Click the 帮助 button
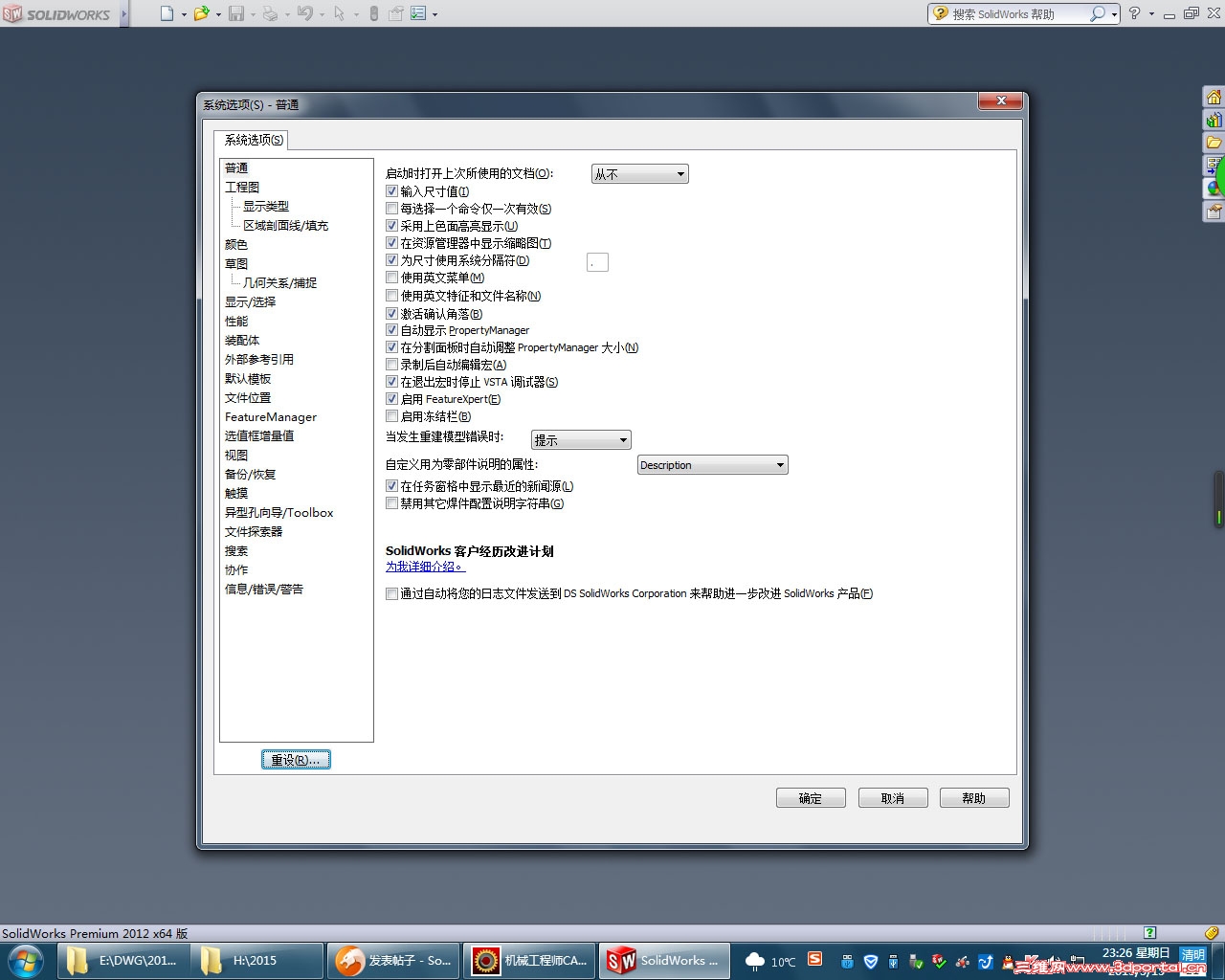Viewport: 1225px width, 980px height. tap(974, 798)
